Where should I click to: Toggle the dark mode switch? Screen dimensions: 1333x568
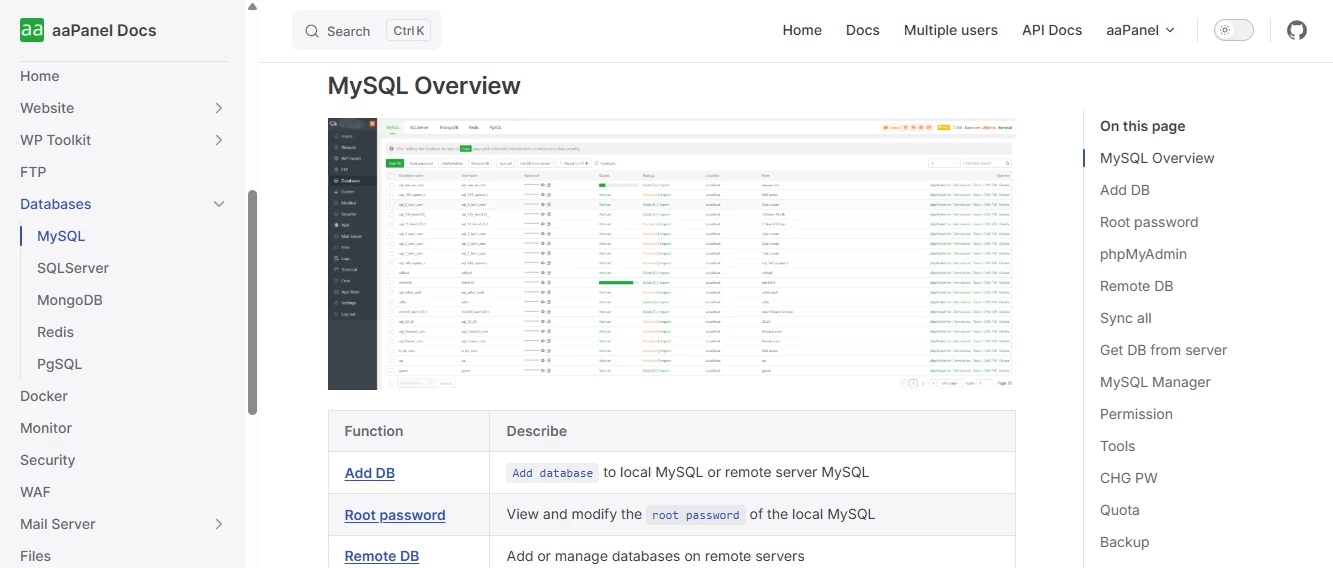pos(1233,30)
